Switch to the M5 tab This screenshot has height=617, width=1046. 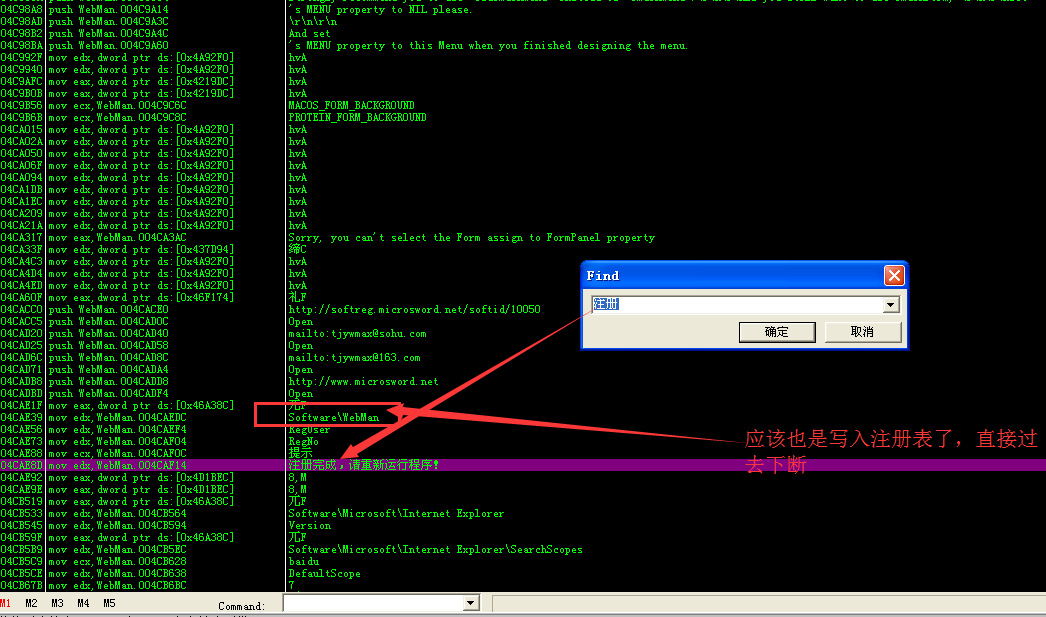[110, 604]
